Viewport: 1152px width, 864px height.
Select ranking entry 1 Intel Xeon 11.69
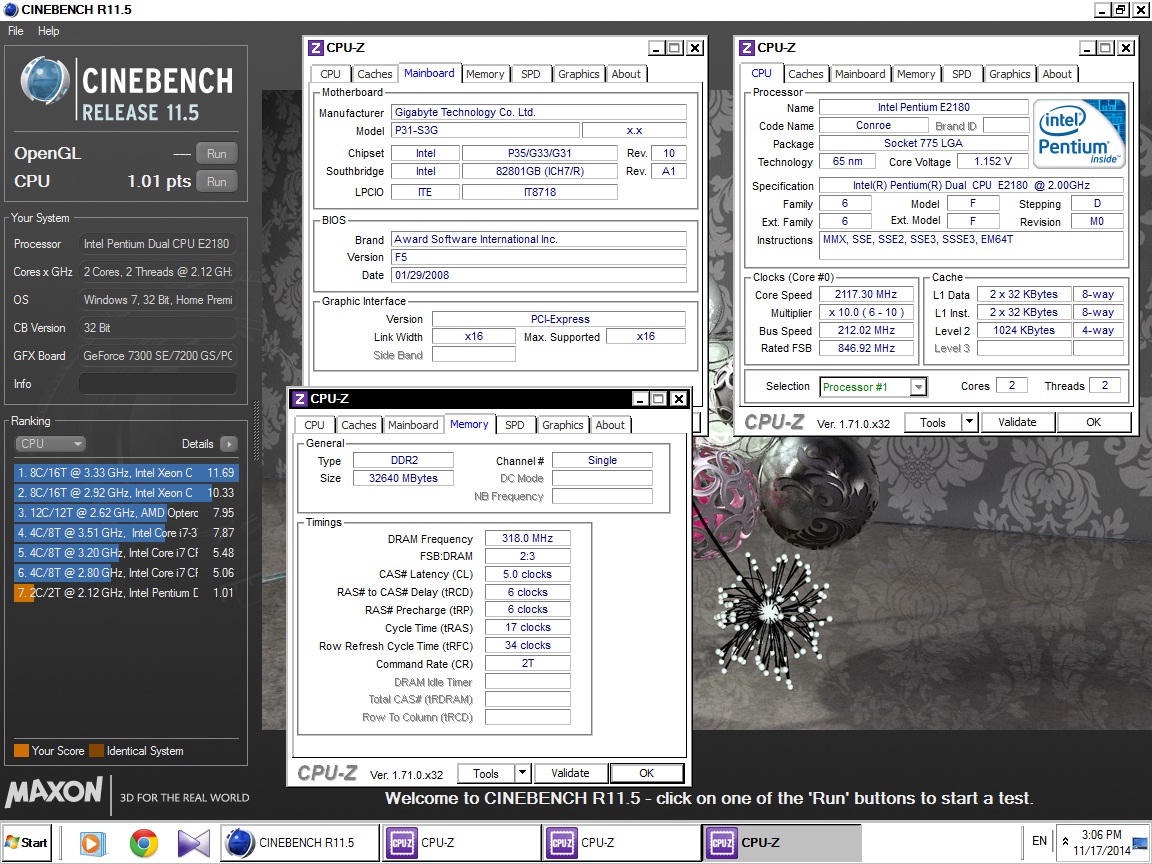(x=126, y=473)
